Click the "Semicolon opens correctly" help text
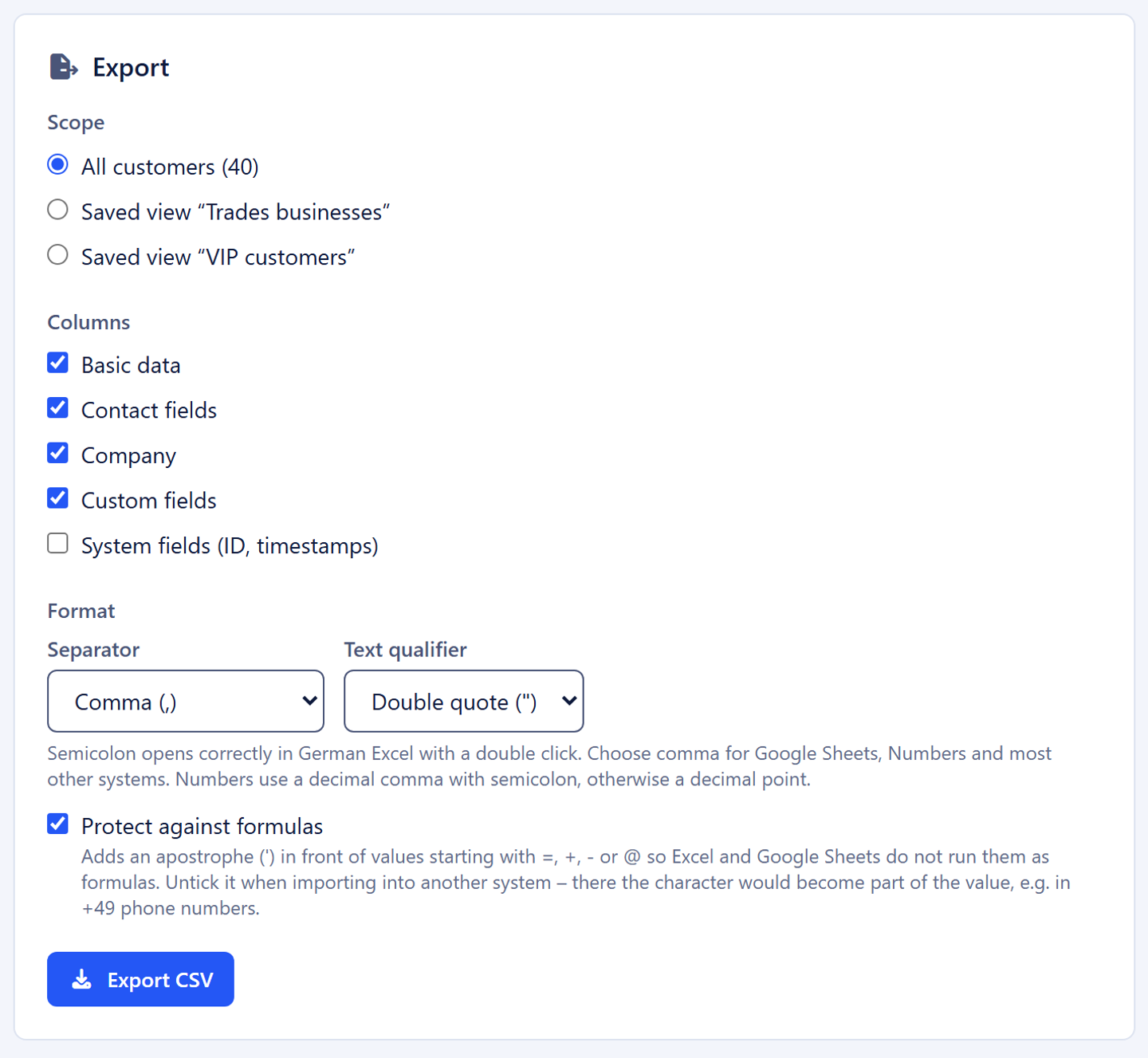Screen dimensions: 1148x1058 [x=549, y=766]
